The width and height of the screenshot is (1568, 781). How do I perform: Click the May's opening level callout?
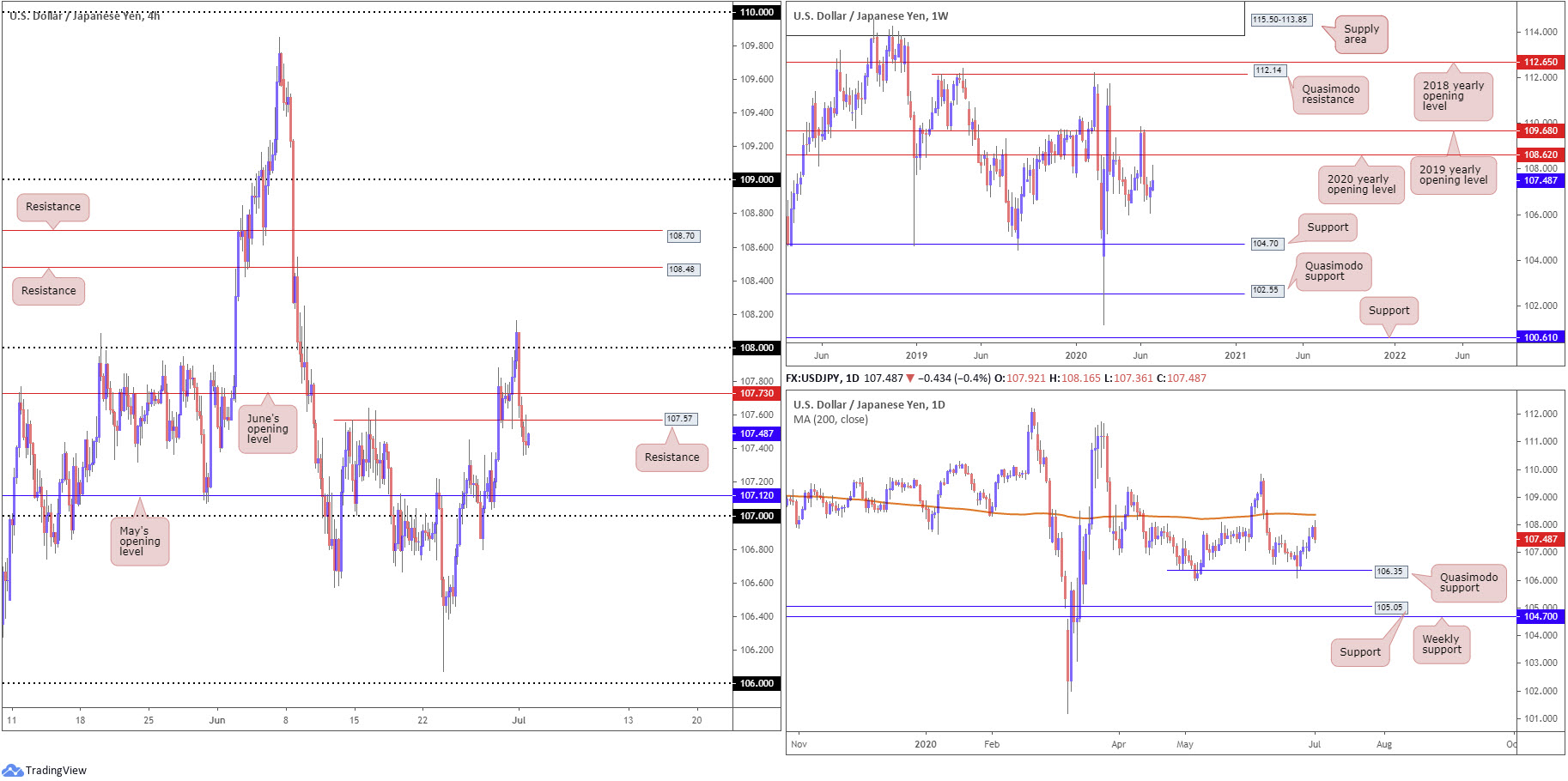(x=139, y=542)
